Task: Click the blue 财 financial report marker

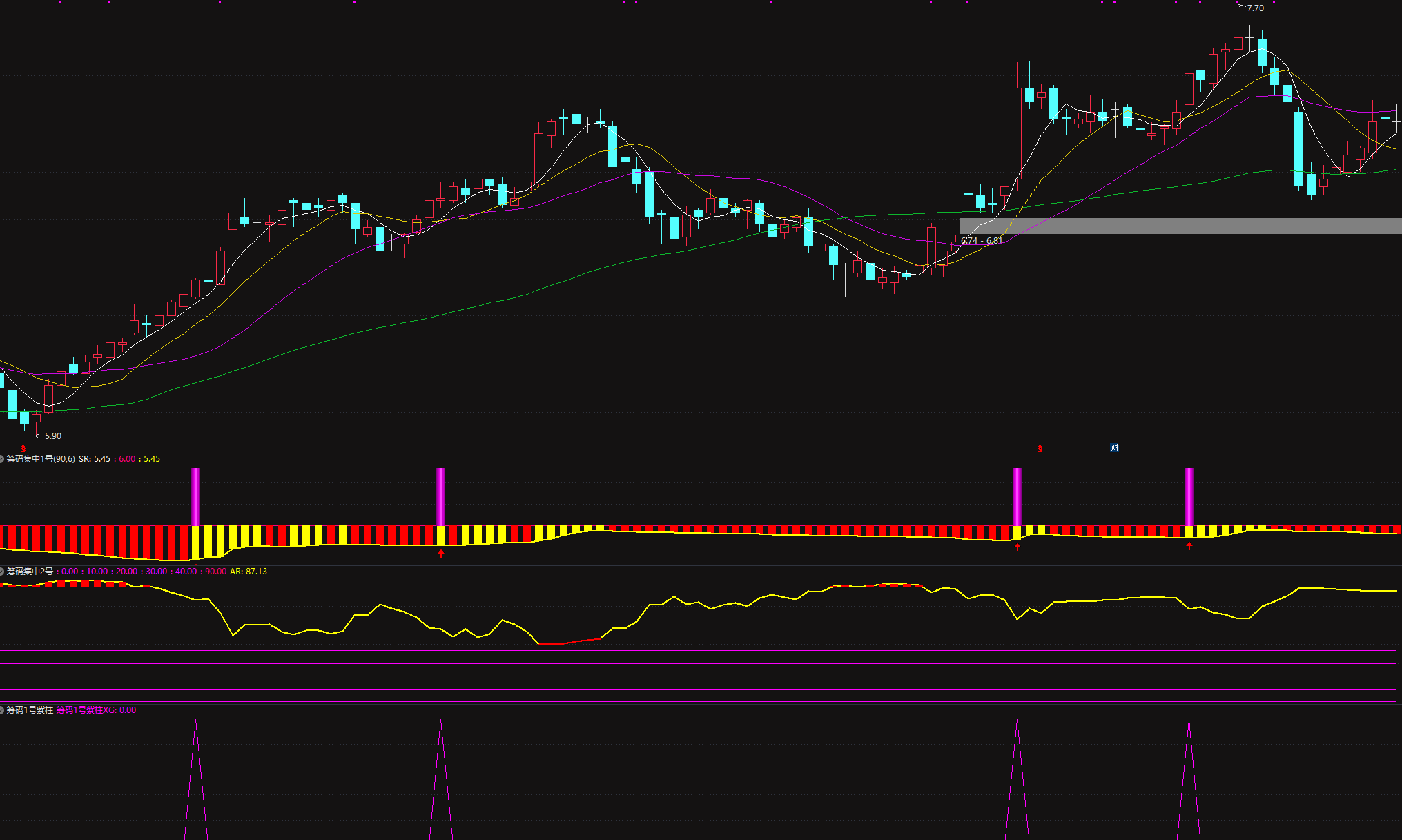Action: (x=1114, y=448)
